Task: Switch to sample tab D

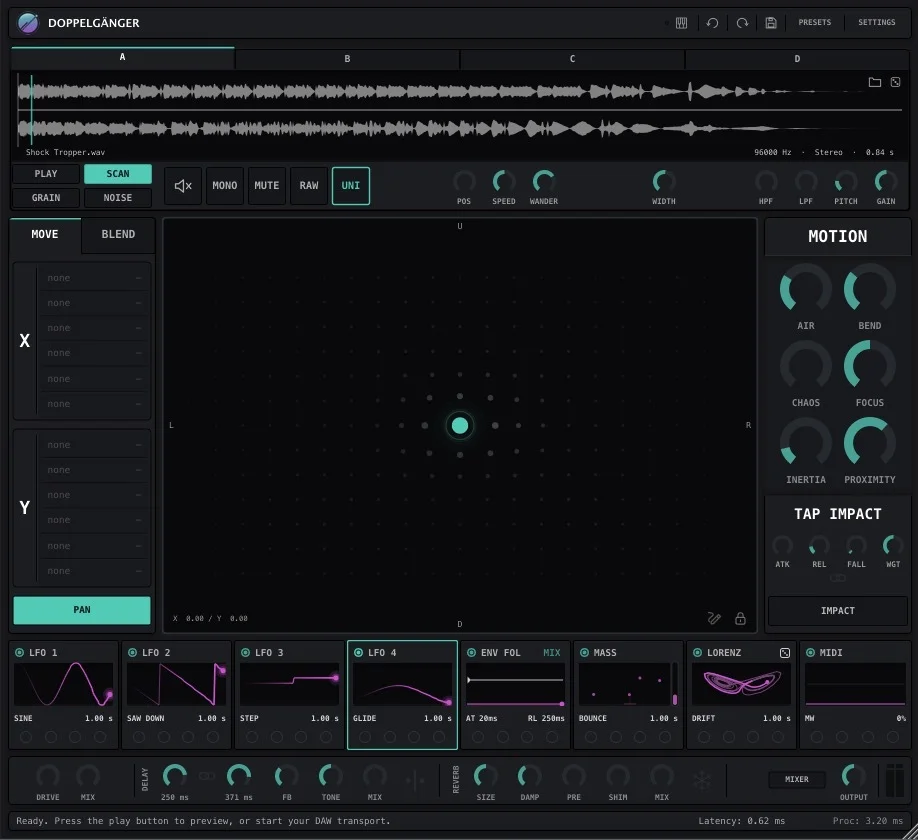Action: pos(797,59)
